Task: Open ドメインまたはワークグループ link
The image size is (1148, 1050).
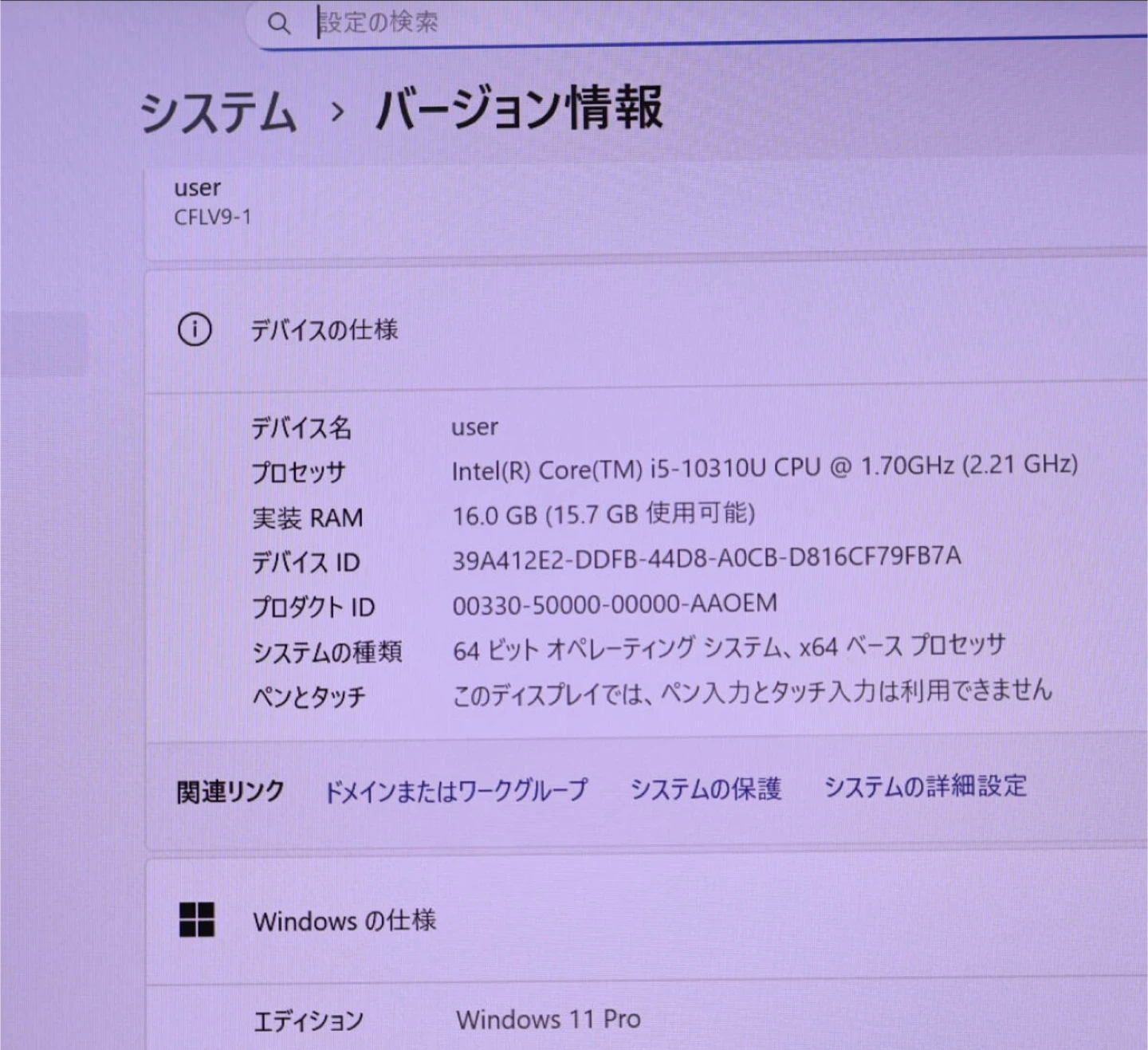Action: [456, 790]
